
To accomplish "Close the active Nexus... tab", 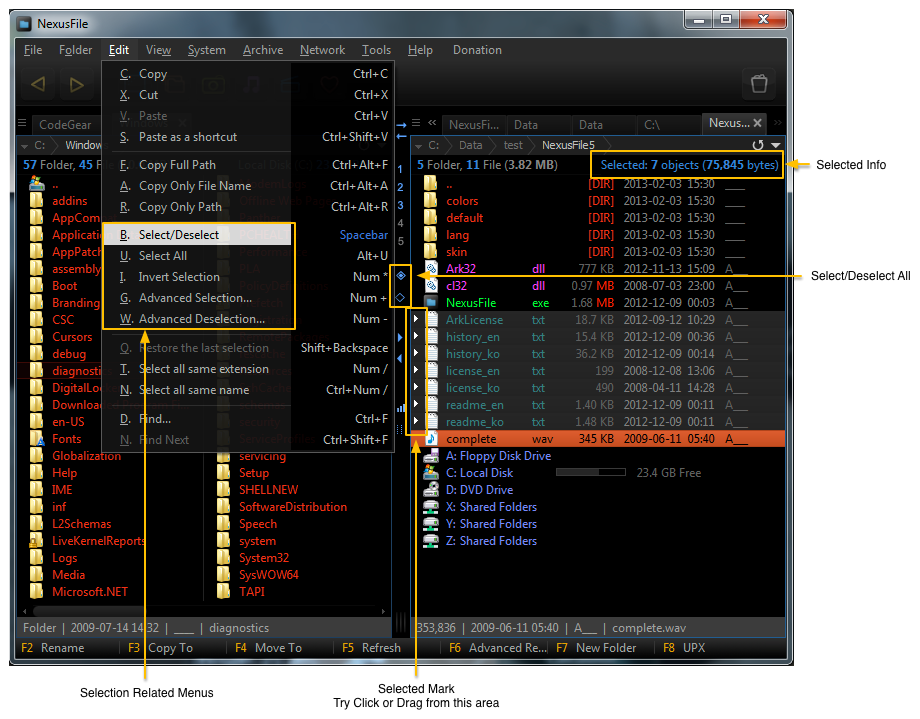I will (x=757, y=123).
